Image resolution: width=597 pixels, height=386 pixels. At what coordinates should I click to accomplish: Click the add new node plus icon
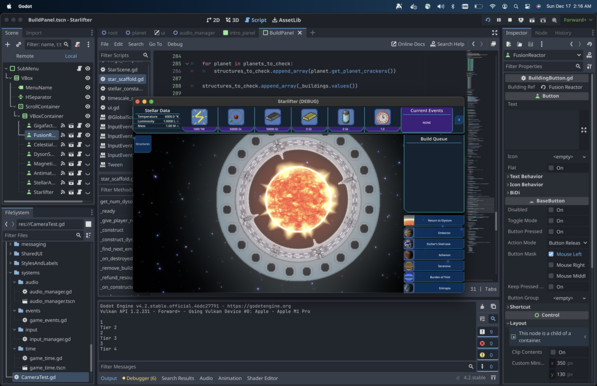pos(7,45)
